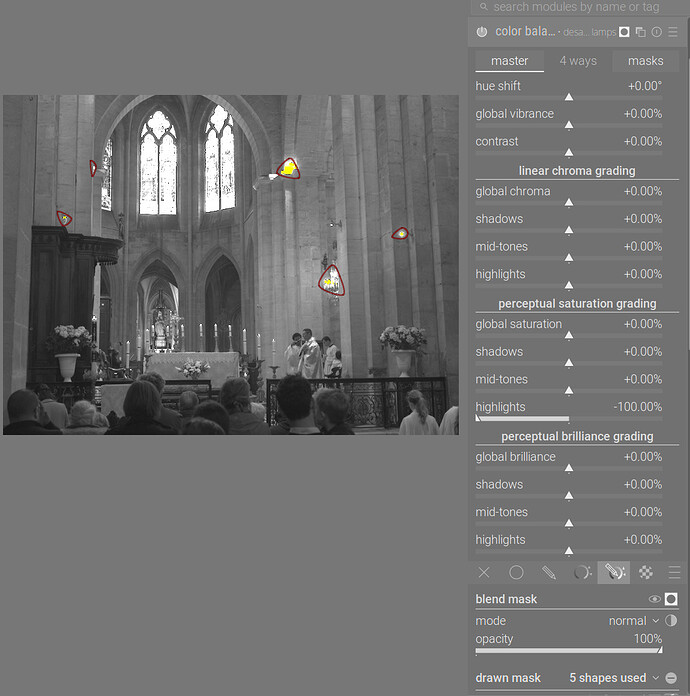Select the raster mask checkerboard icon
Viewport: 690px width, 696px height.
pos(646,573)
